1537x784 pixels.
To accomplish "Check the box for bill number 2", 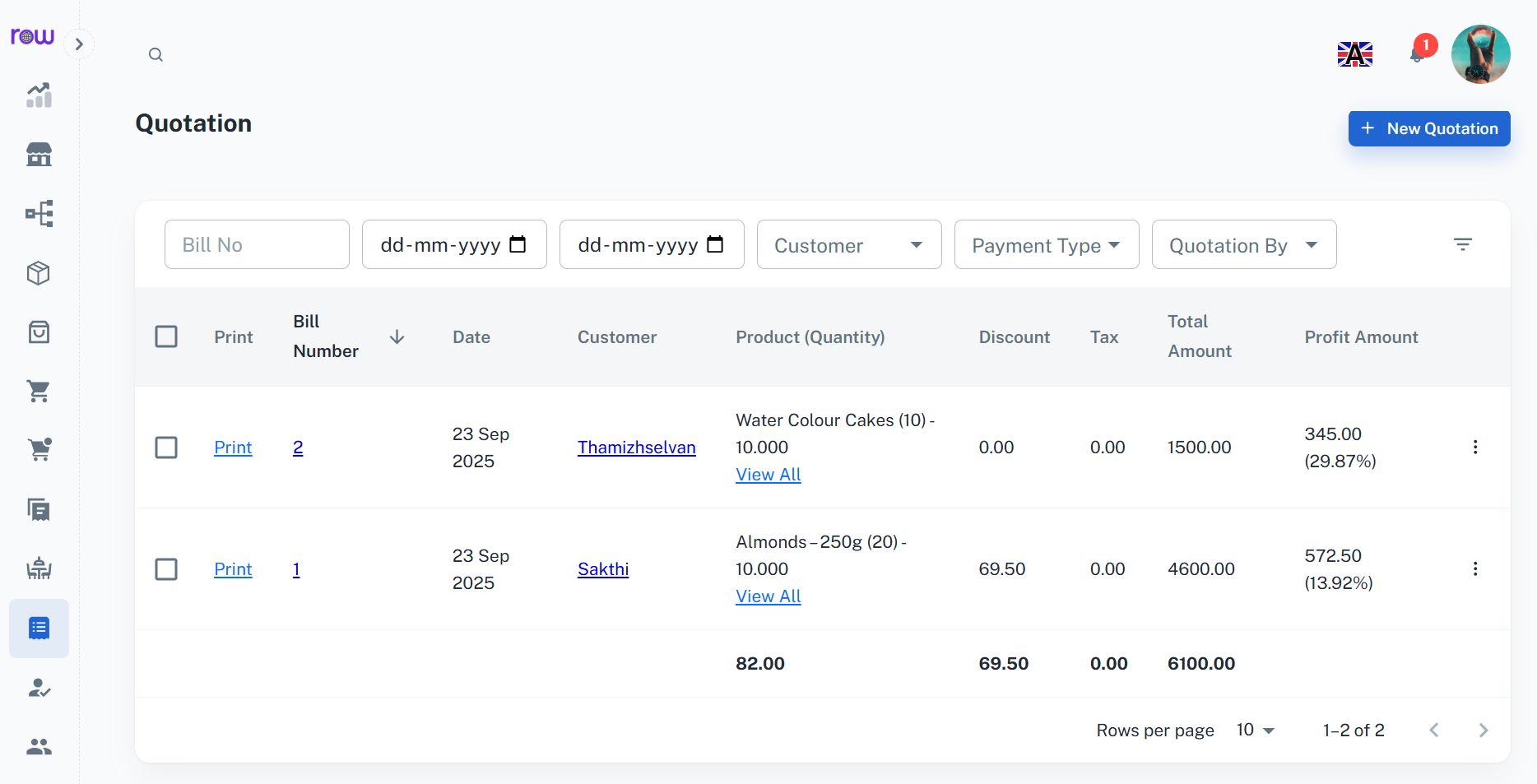I will coord(166,448).
